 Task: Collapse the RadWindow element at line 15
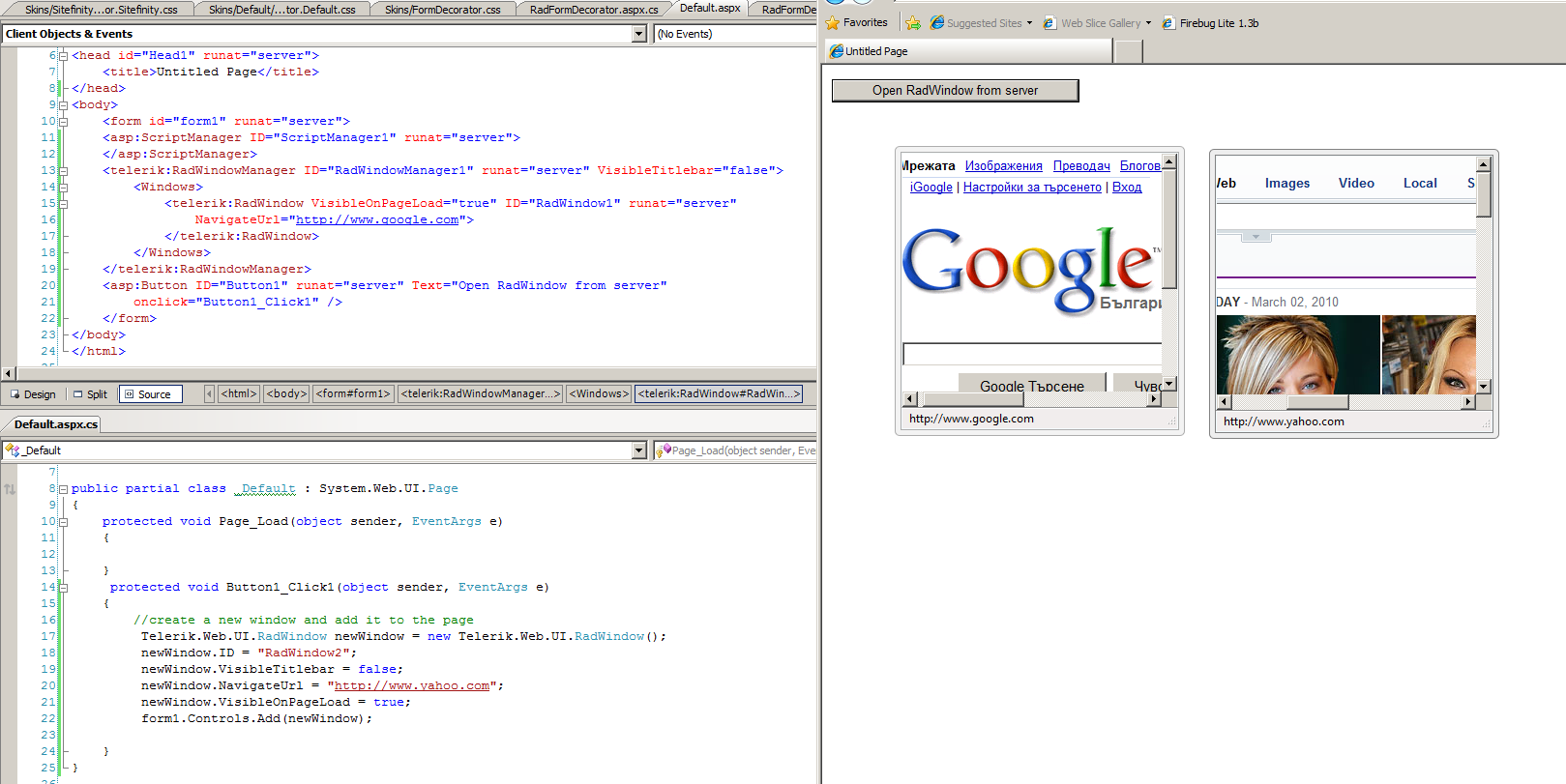tap(64, 204)
